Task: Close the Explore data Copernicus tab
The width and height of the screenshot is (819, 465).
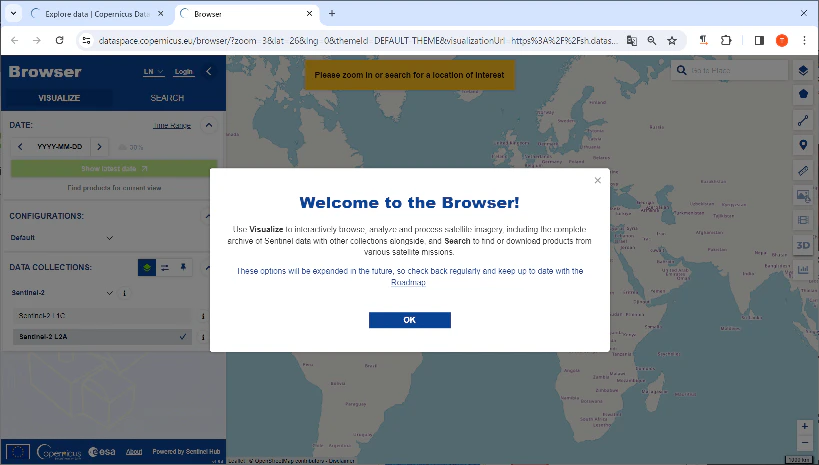Action: coord(160,14)
